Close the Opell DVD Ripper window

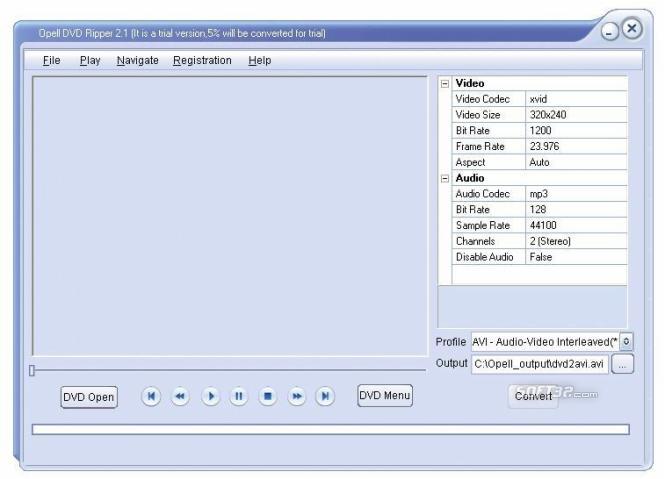[x=632, y=29]
